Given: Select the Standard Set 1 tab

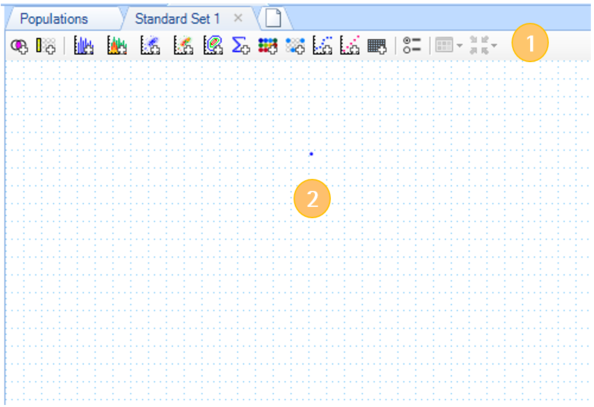Looking at the screenshot, I should pyautogui.click(x=177, y=19).
